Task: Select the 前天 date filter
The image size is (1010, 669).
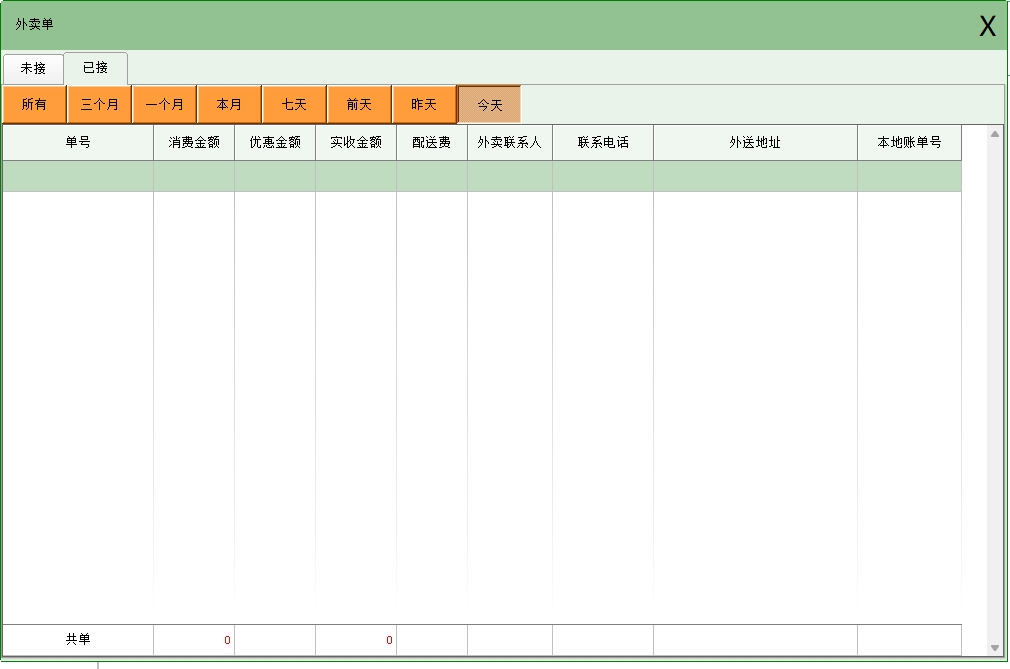Action: pyautogui.click(x=359, y=104)
